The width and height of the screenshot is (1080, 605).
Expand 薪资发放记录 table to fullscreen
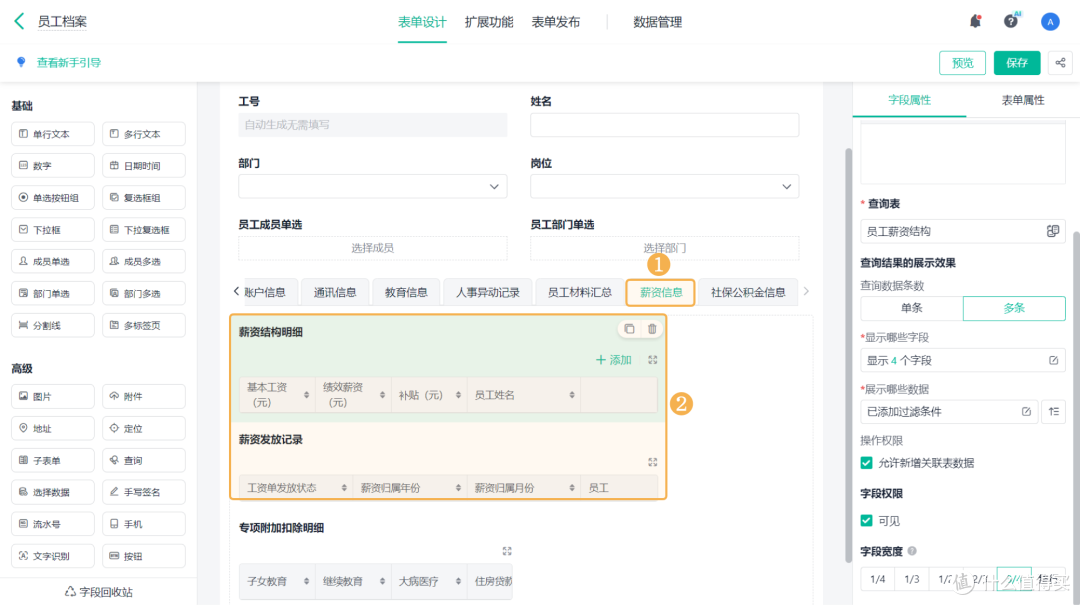[x=652, y=462]
